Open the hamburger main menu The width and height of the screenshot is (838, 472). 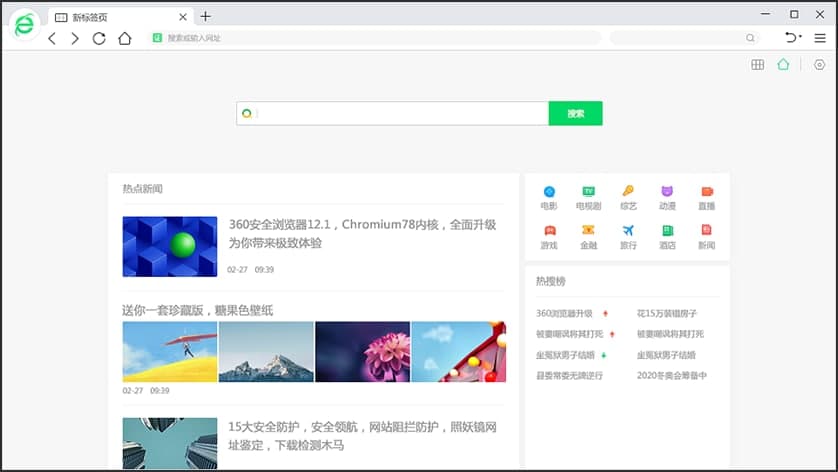pos(820,38)
